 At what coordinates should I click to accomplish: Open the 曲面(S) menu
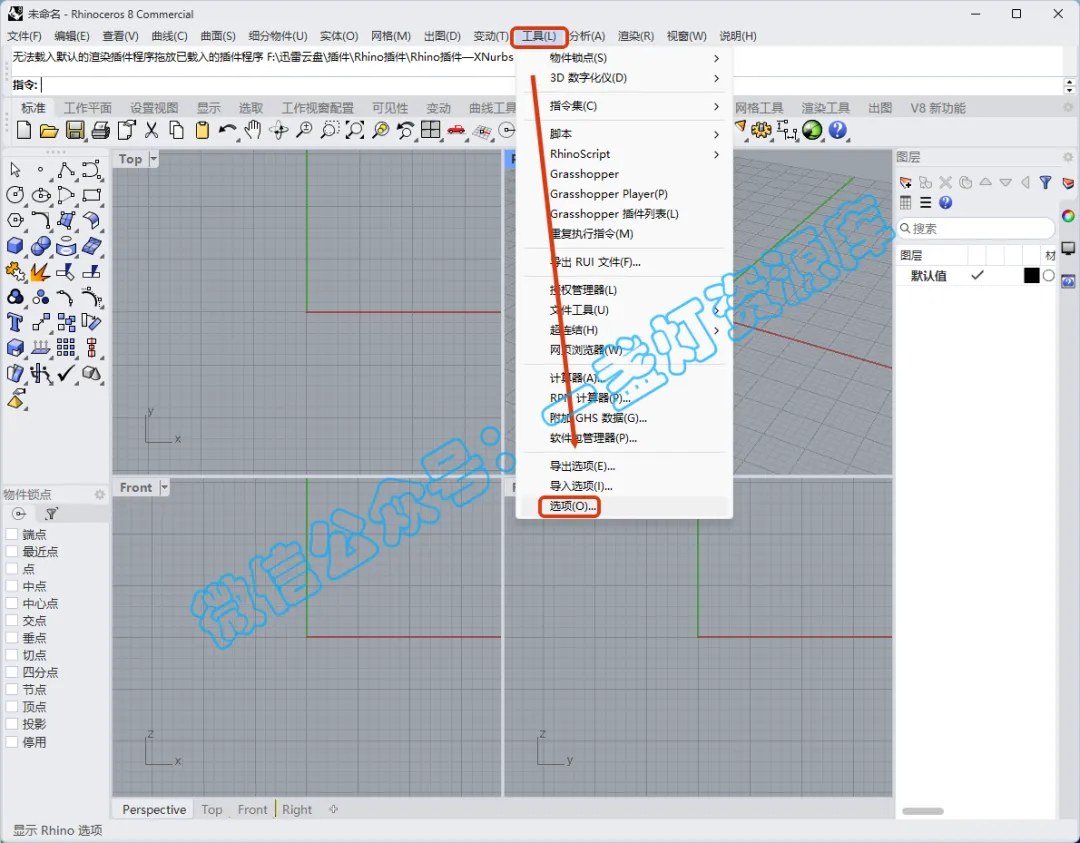218,36
